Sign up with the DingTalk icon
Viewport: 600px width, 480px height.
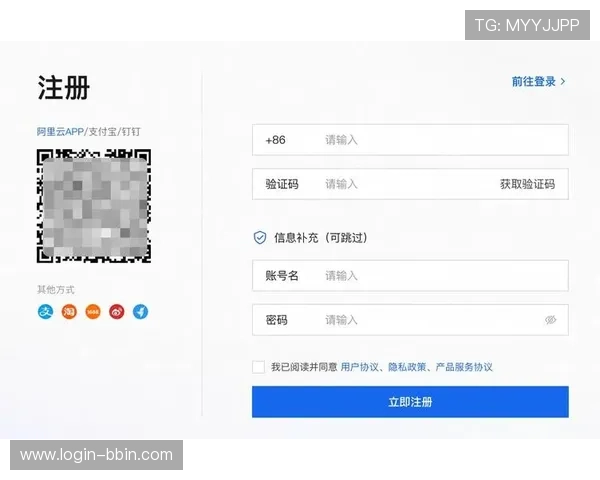(140, 312)
